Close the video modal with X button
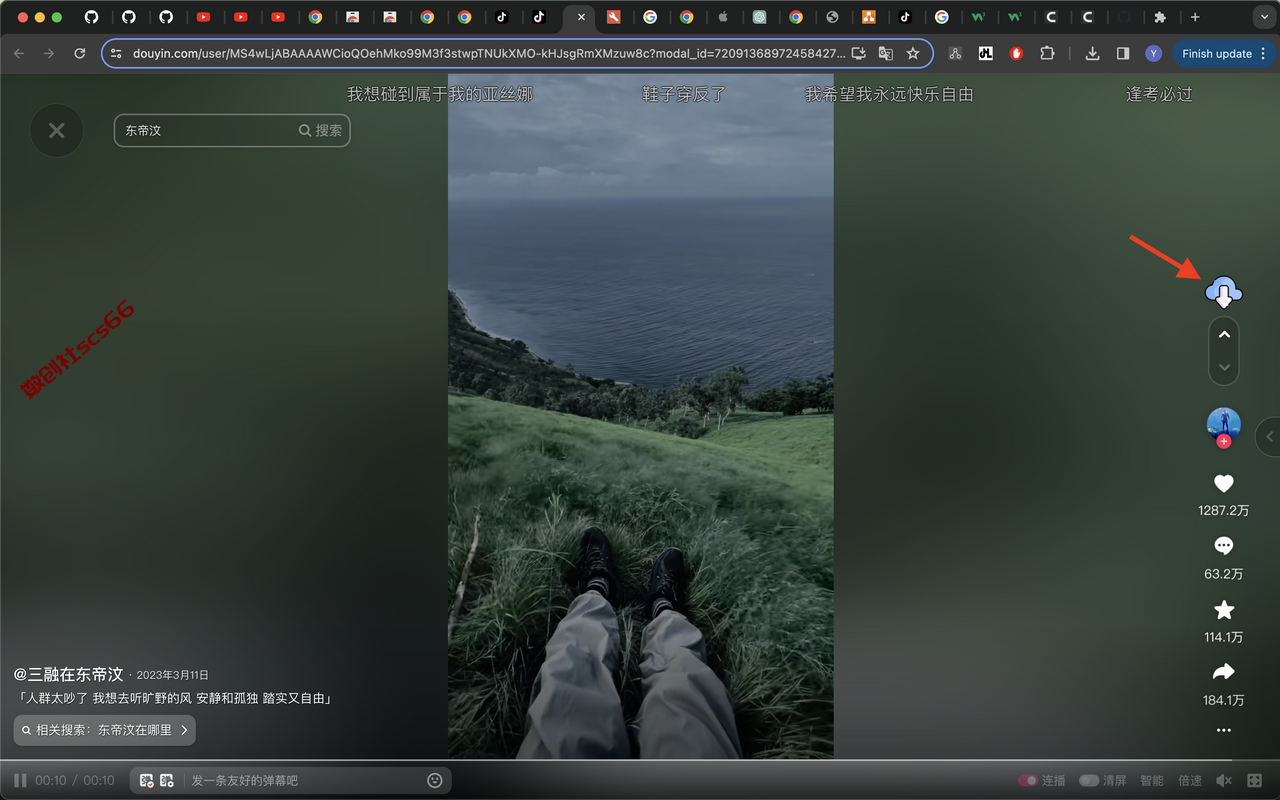Viewport: 1280px width, 800px height. (57, 130)
